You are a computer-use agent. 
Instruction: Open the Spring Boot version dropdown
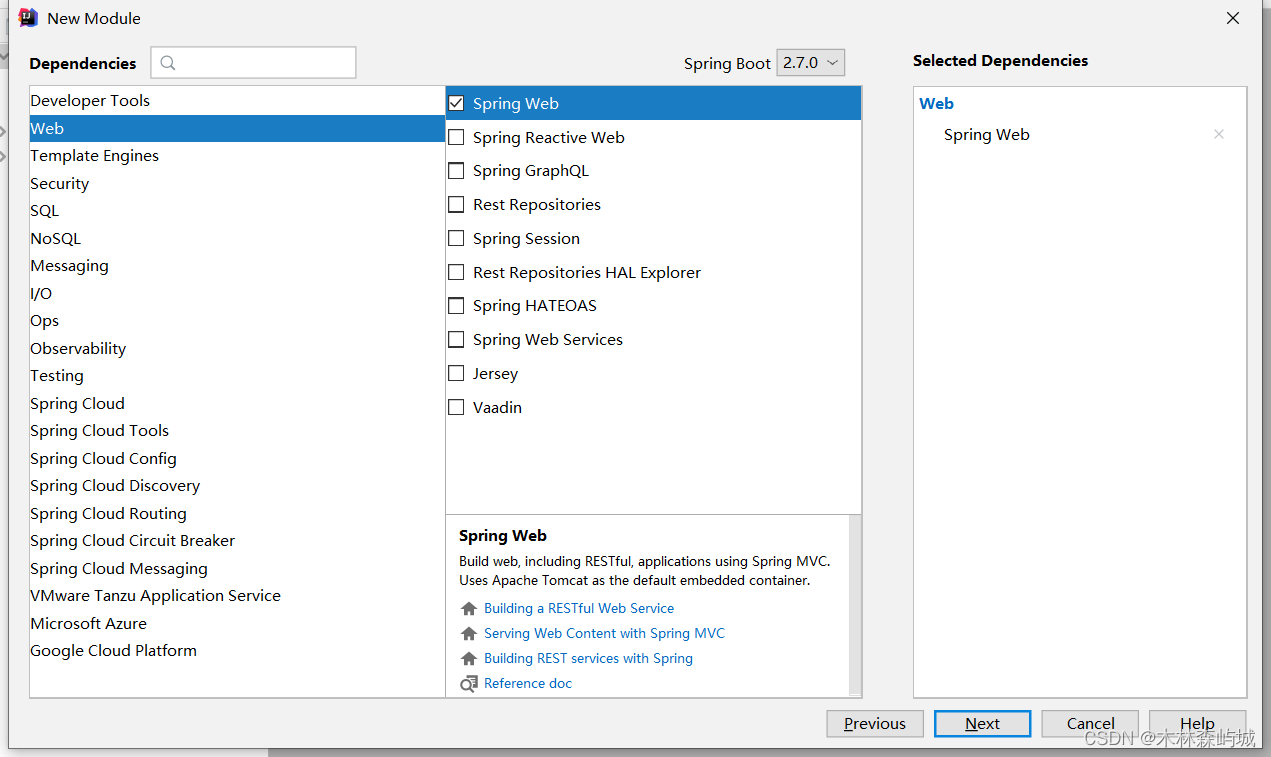[x=811, y=63]
